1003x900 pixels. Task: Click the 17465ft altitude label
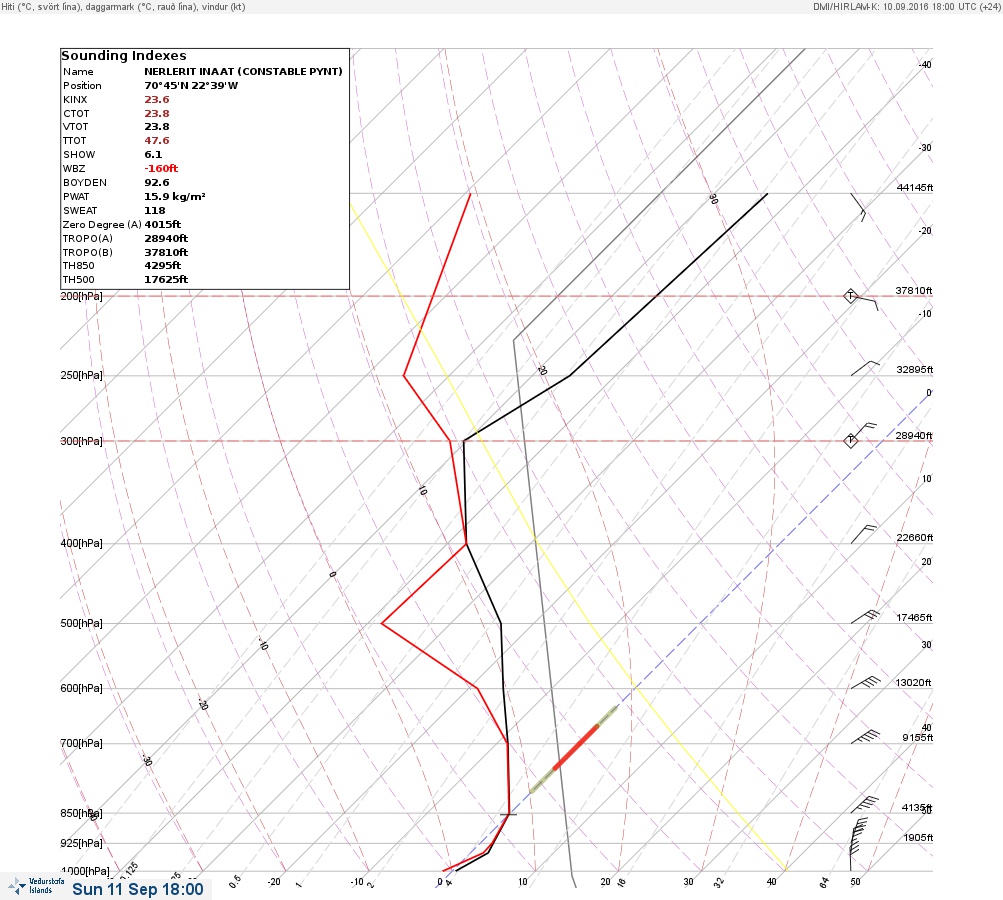[x=915, y=617]
